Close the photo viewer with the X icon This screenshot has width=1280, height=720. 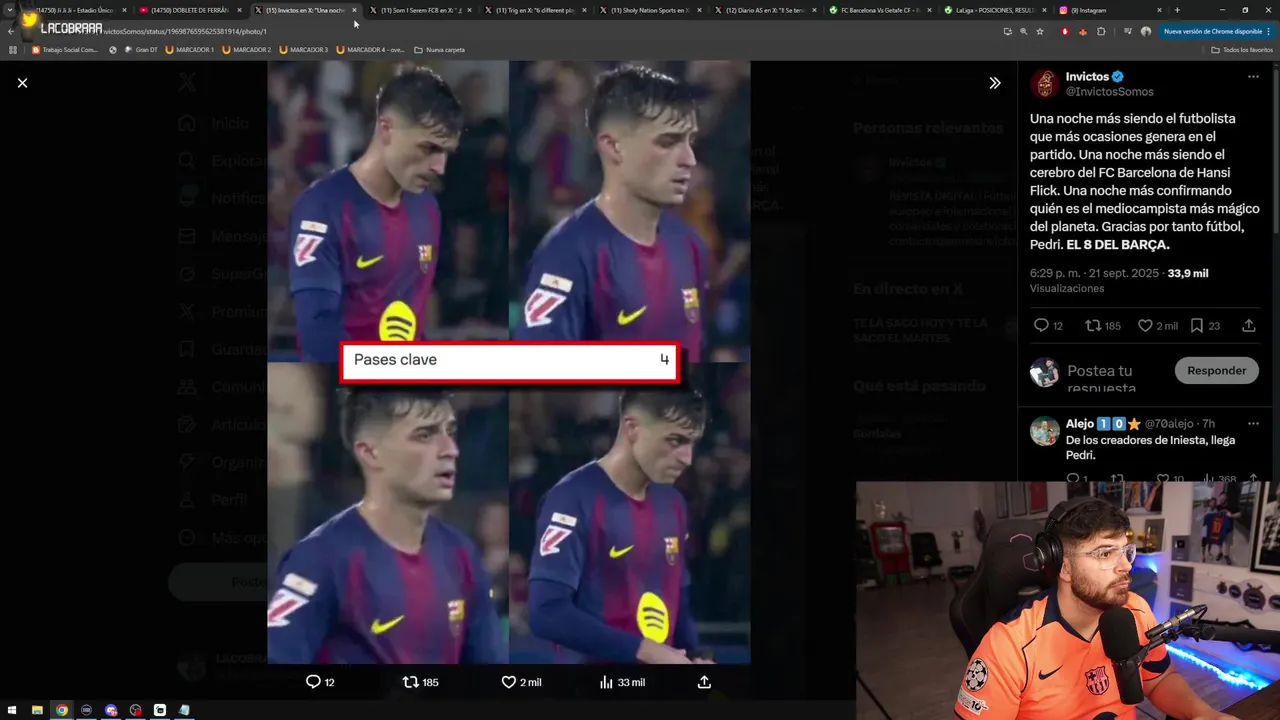point(22,83)
